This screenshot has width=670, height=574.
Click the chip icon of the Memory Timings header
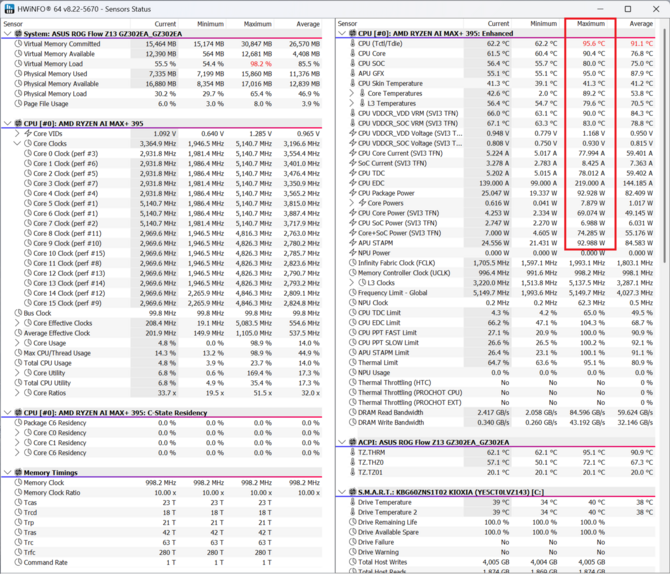[18, 473]
